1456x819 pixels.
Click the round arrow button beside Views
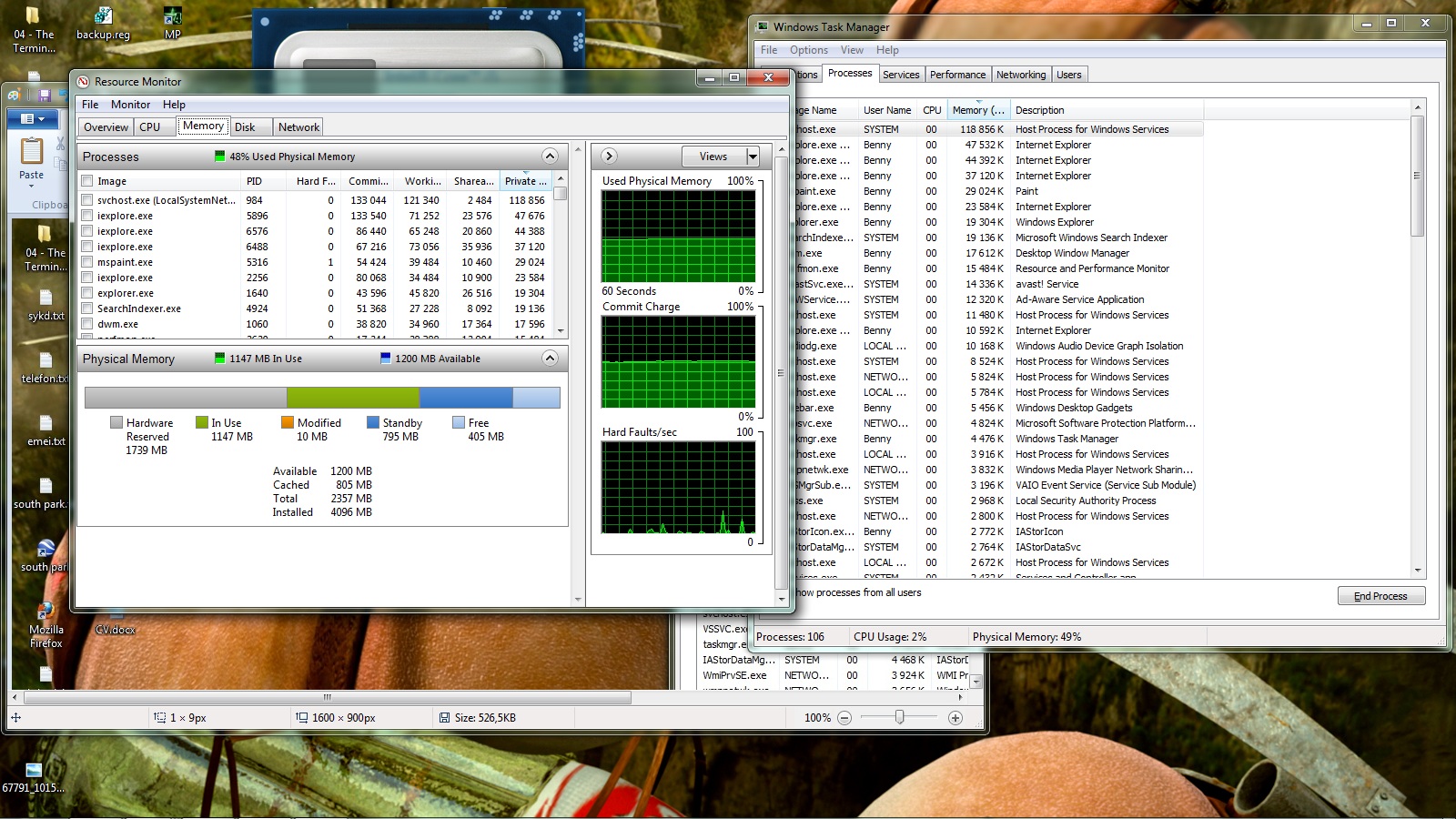coord(610,157)
